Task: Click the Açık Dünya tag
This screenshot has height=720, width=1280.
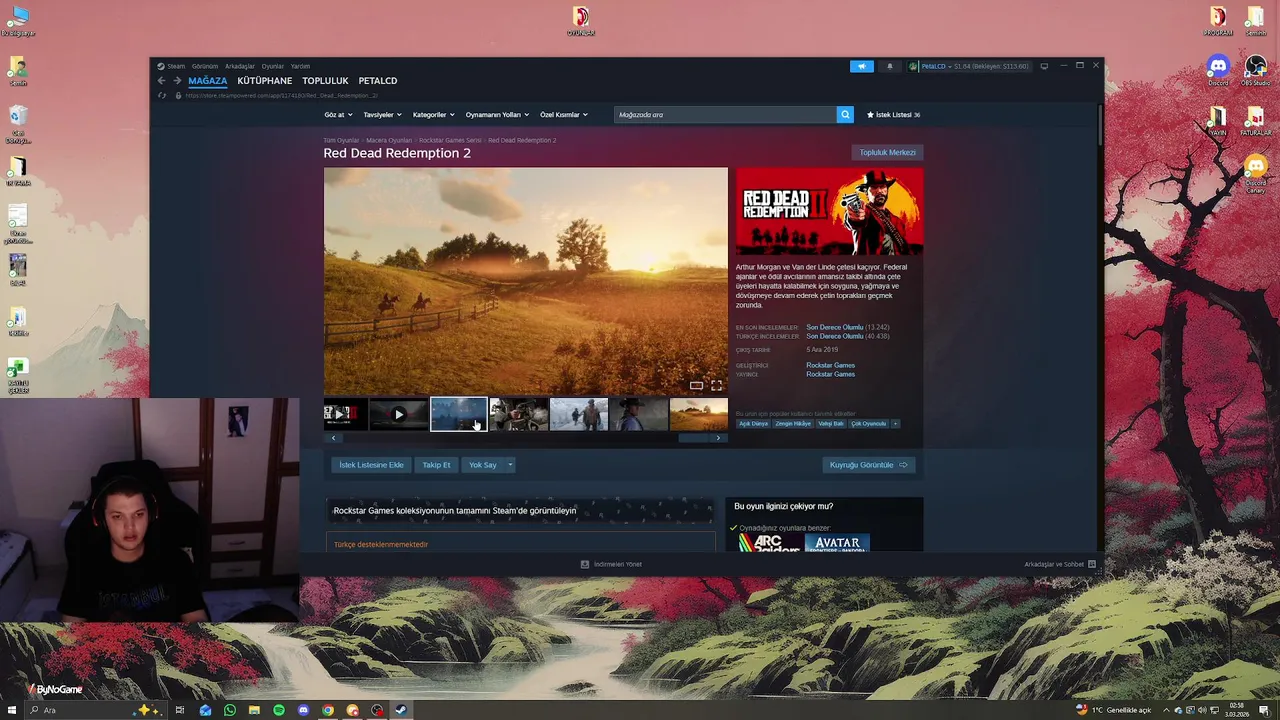Action: (753, 424)
